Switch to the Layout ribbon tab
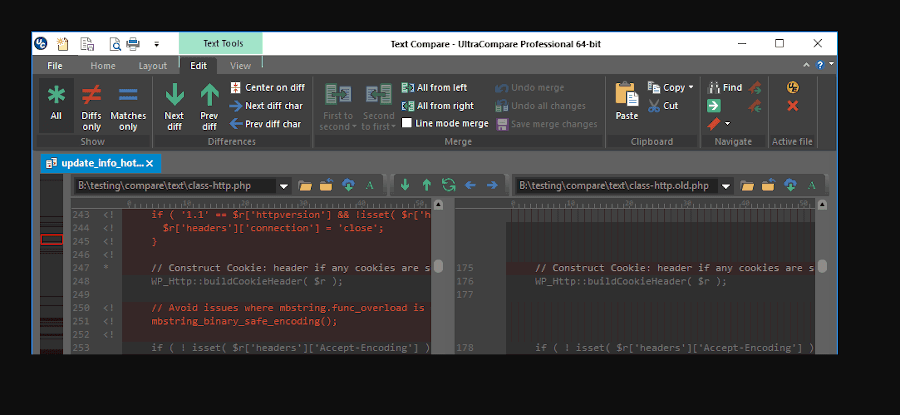Image resolution: width=900 pixels, height=415 pixels. click(152, 65)
